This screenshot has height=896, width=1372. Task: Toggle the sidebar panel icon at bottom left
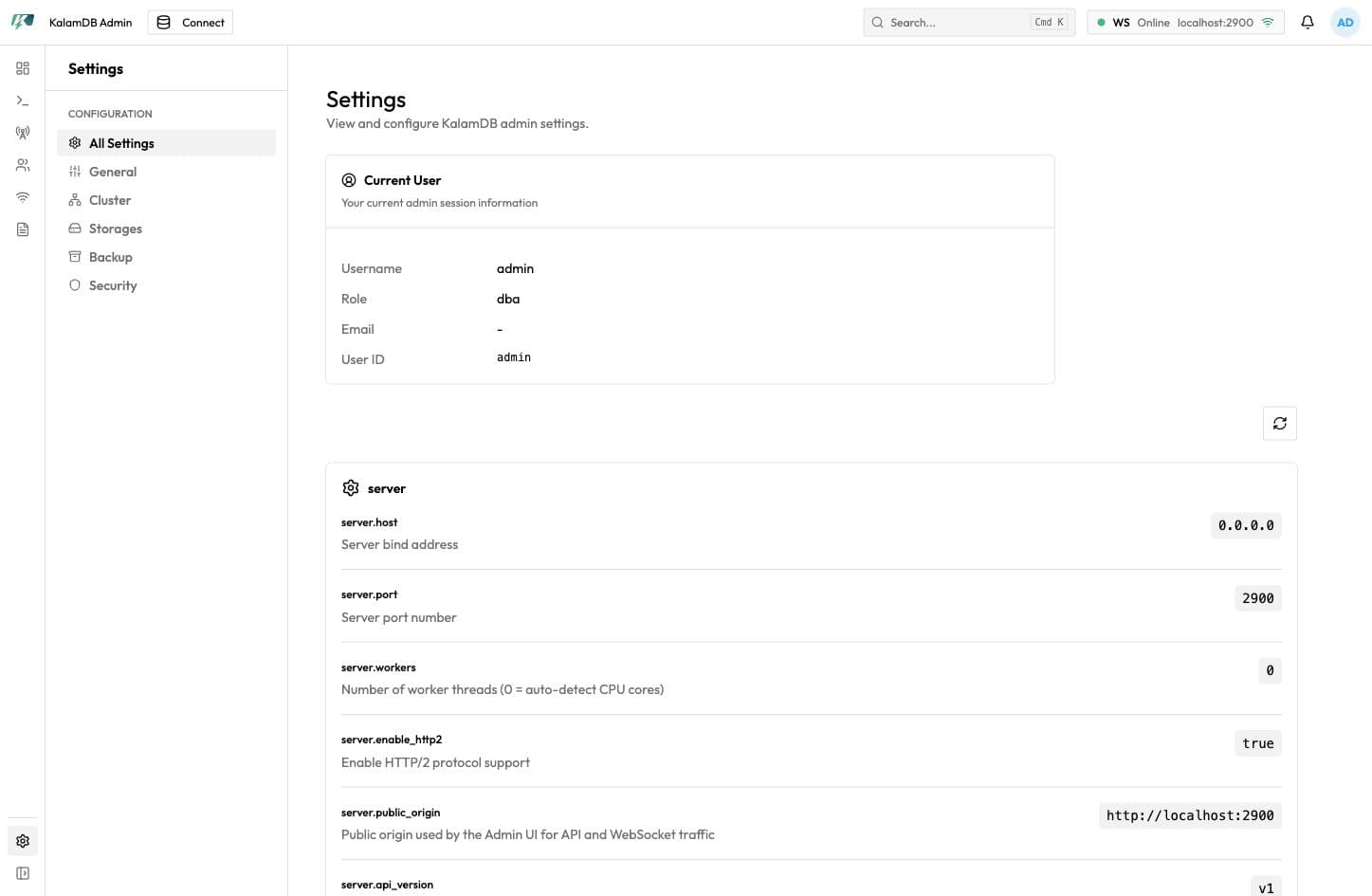pyautogui.click(x=23, y=873)
